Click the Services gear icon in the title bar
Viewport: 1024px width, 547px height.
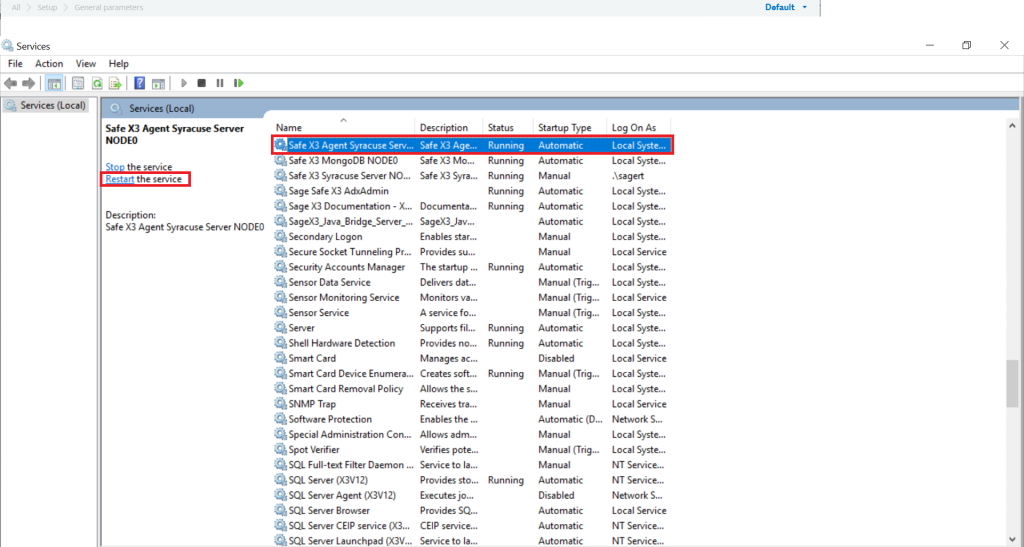(7, 46)
